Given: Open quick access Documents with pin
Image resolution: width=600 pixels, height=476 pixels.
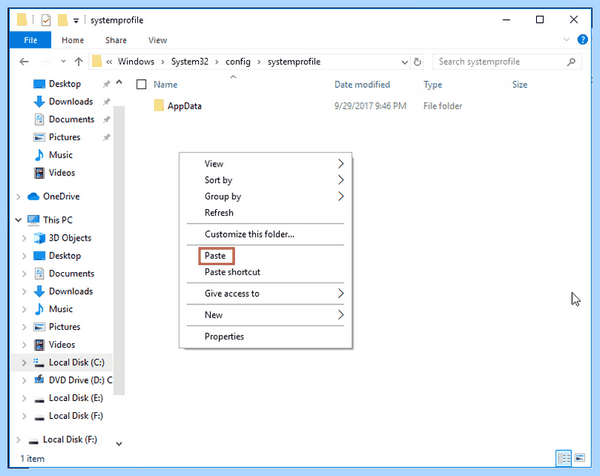Looking at the screenshot, I should tap(70, 119).
